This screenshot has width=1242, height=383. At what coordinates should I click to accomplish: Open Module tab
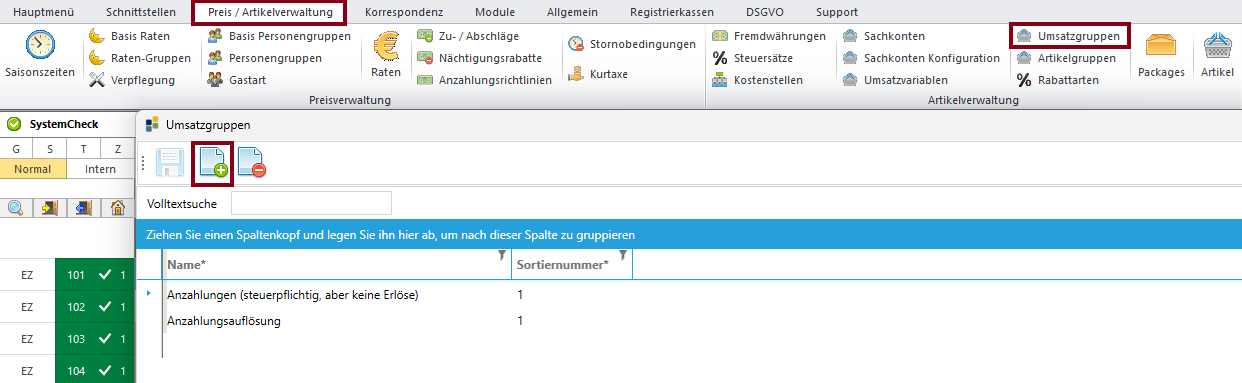coord(495,12)
